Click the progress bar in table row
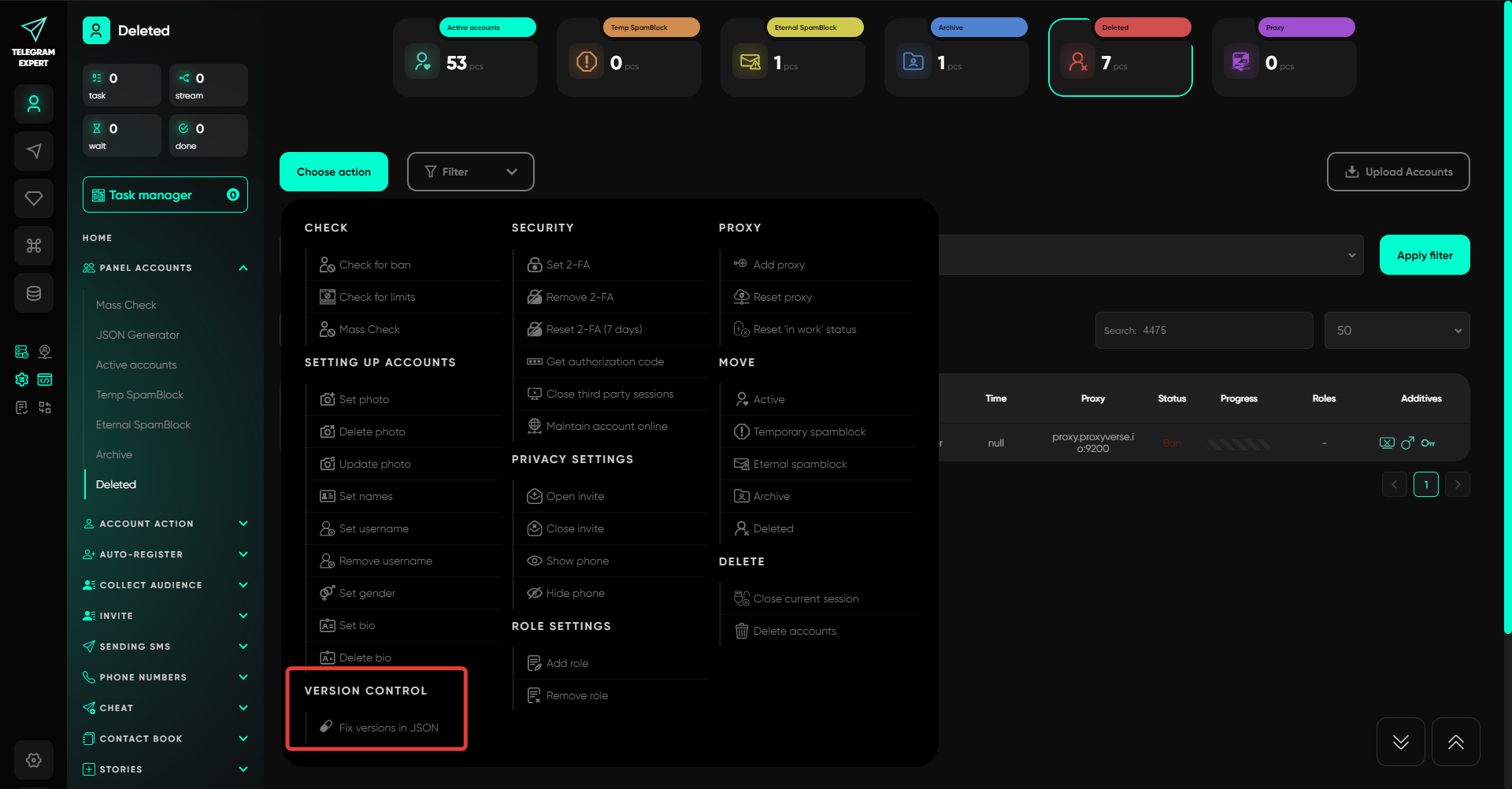Screen dimensions: 1512x789 (1239, 444)
